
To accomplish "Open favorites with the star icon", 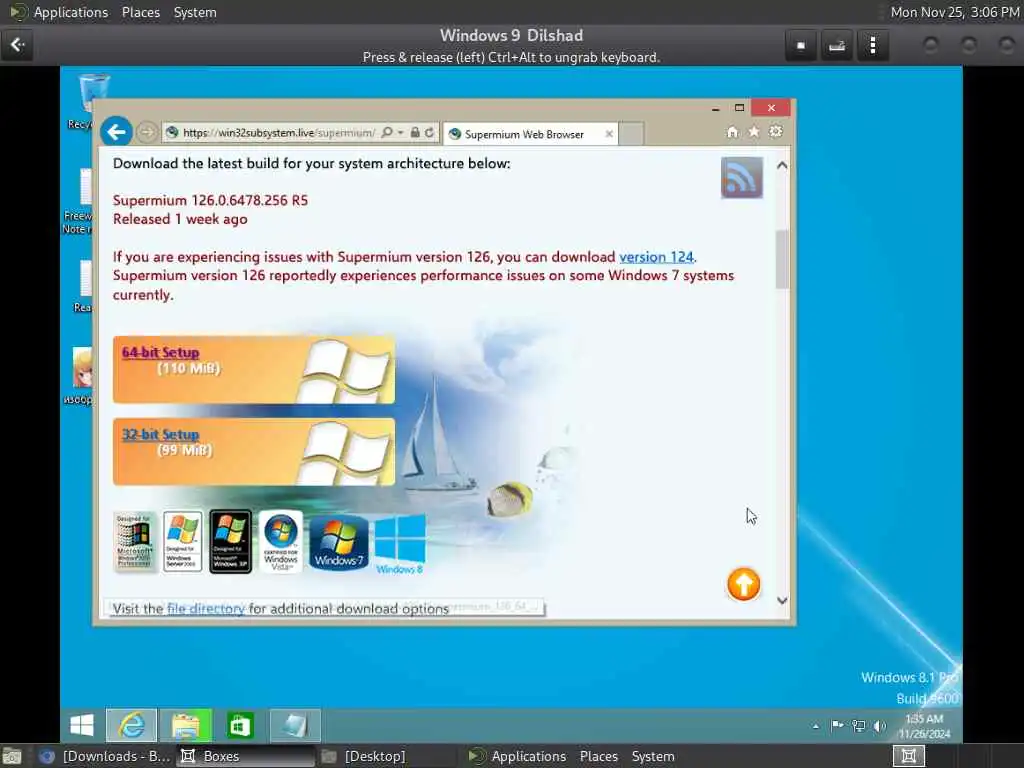I will 754,132.
